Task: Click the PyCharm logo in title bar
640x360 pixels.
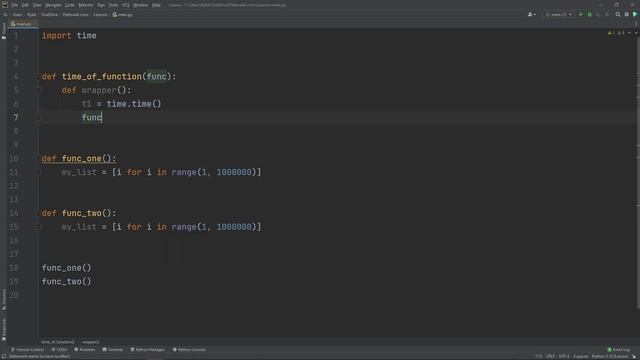Action: click(4, 5)
